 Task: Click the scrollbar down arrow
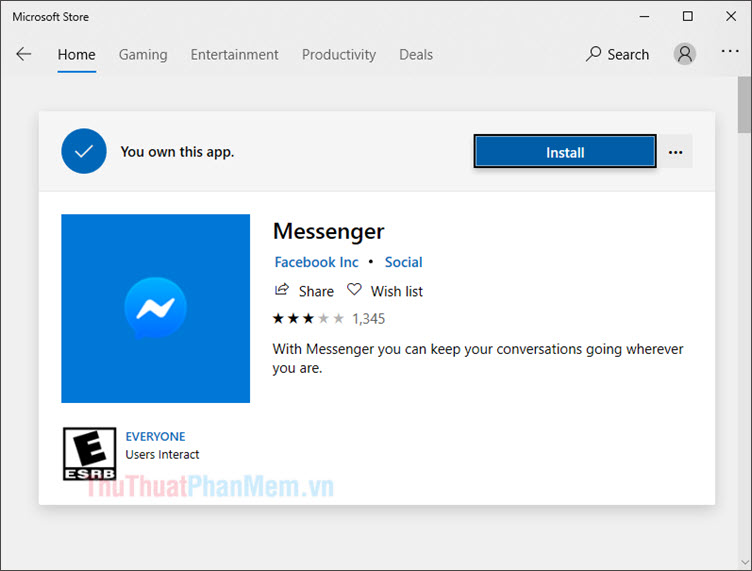744,563
